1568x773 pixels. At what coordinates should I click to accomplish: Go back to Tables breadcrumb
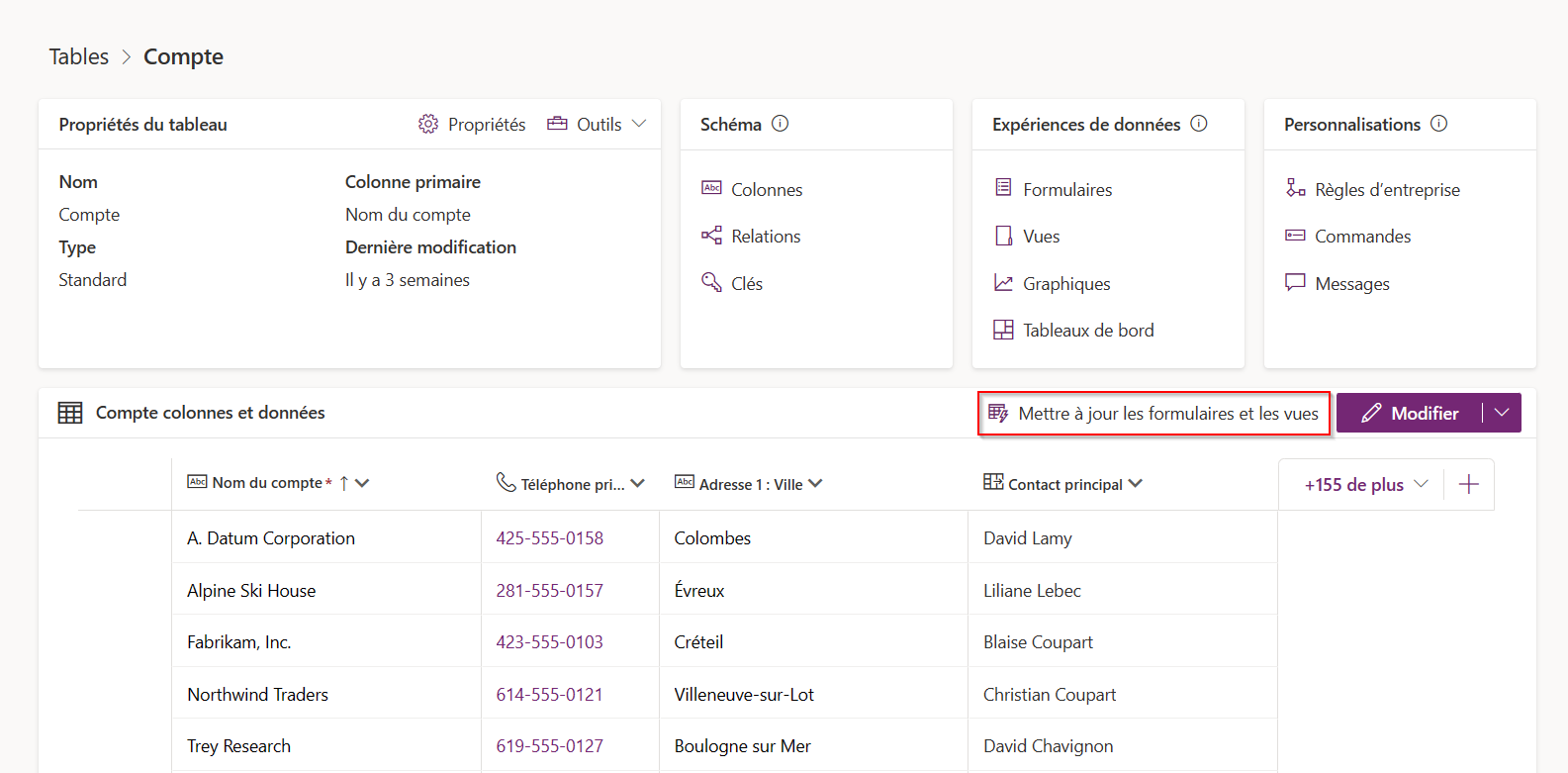[79, 56]
